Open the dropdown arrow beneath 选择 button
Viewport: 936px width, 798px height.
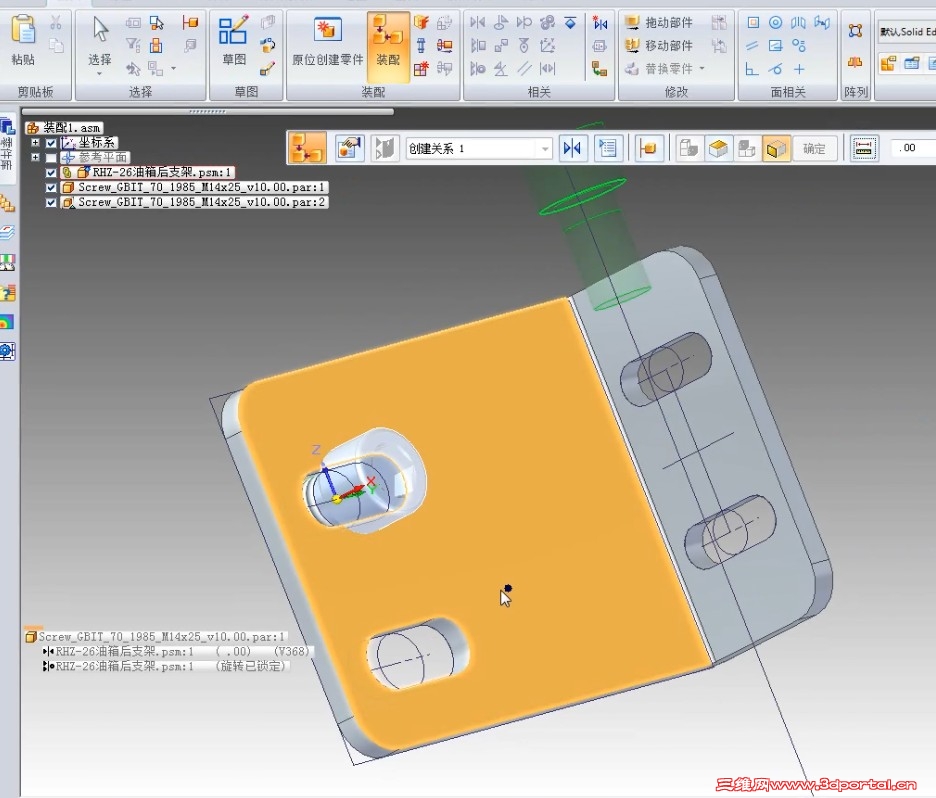(100, 74)
